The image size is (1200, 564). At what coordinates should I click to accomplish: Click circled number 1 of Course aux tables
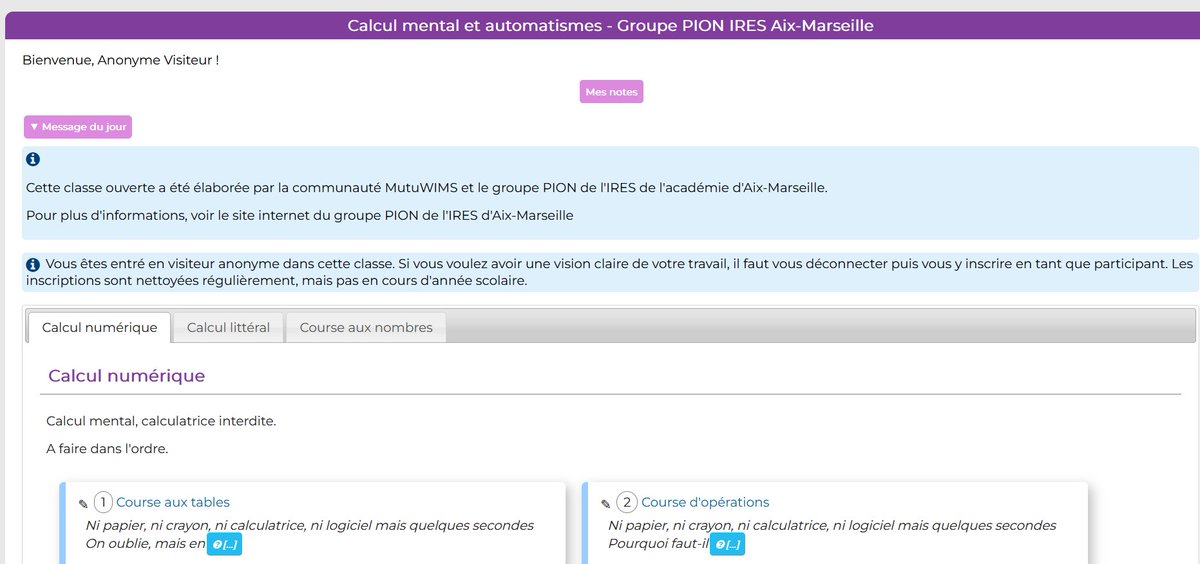click(104, 502)
